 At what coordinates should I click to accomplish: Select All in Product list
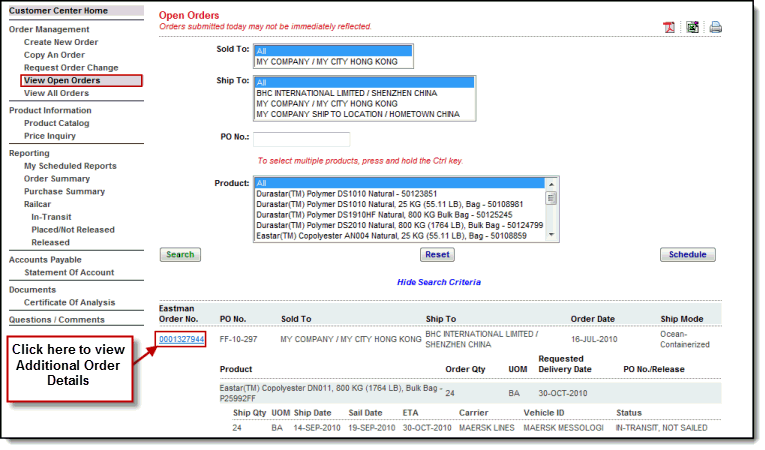400,183
